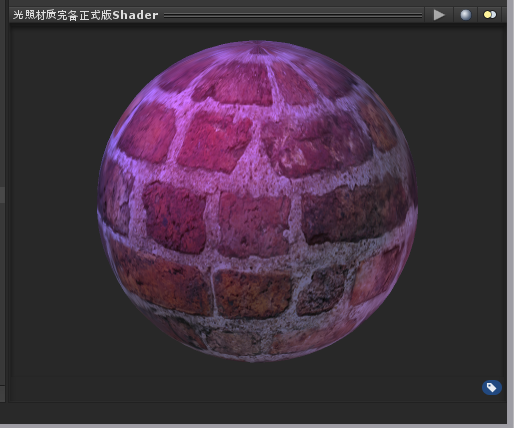Click the brick sphere material preview
This screenshot has width=514, height=428.
pos(257,201)
